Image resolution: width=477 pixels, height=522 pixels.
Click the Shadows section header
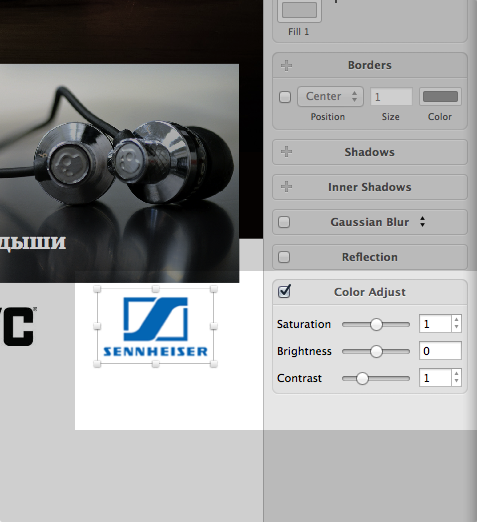pyautogui.click(x=370, y=152)
